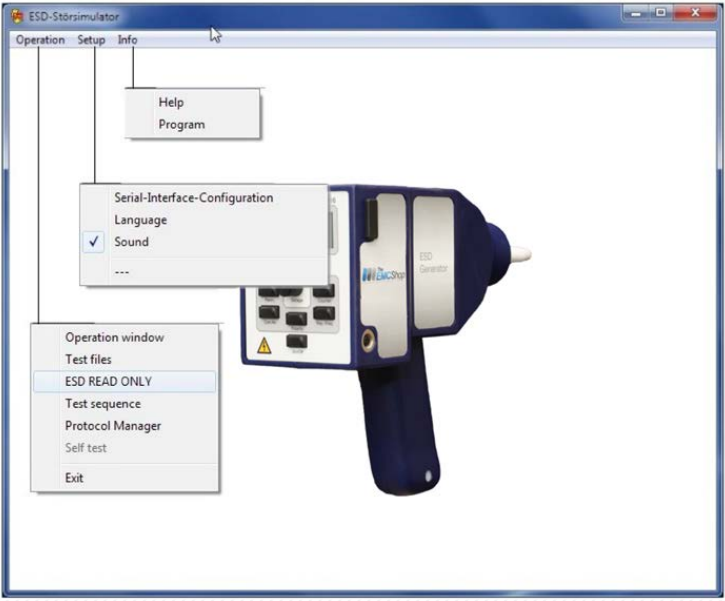Click the ESD-Störsimulator app icon in title bar
This screenshot has width=725, height=601.
point(17,17)
